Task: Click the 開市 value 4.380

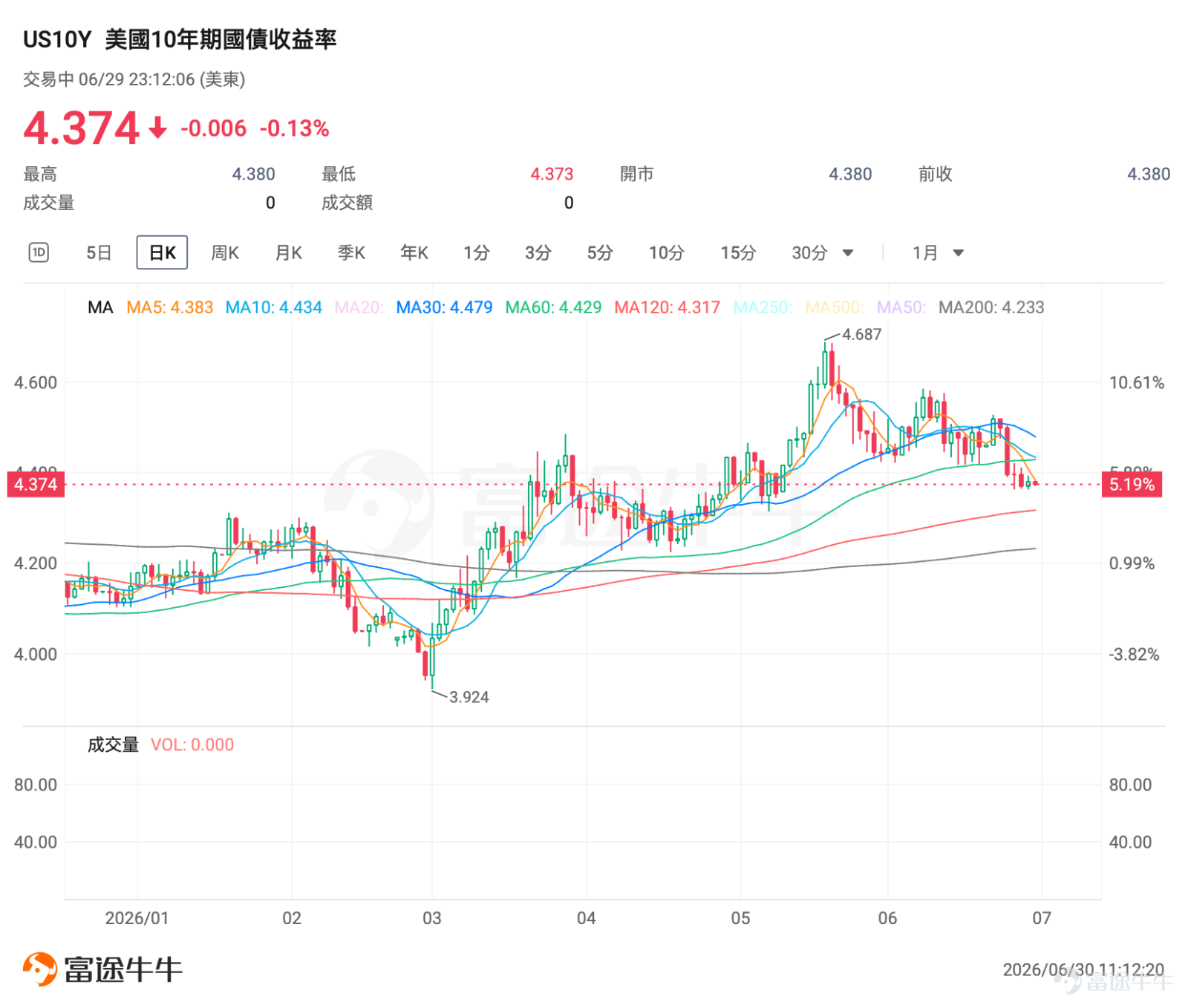Action: point(850,174)
